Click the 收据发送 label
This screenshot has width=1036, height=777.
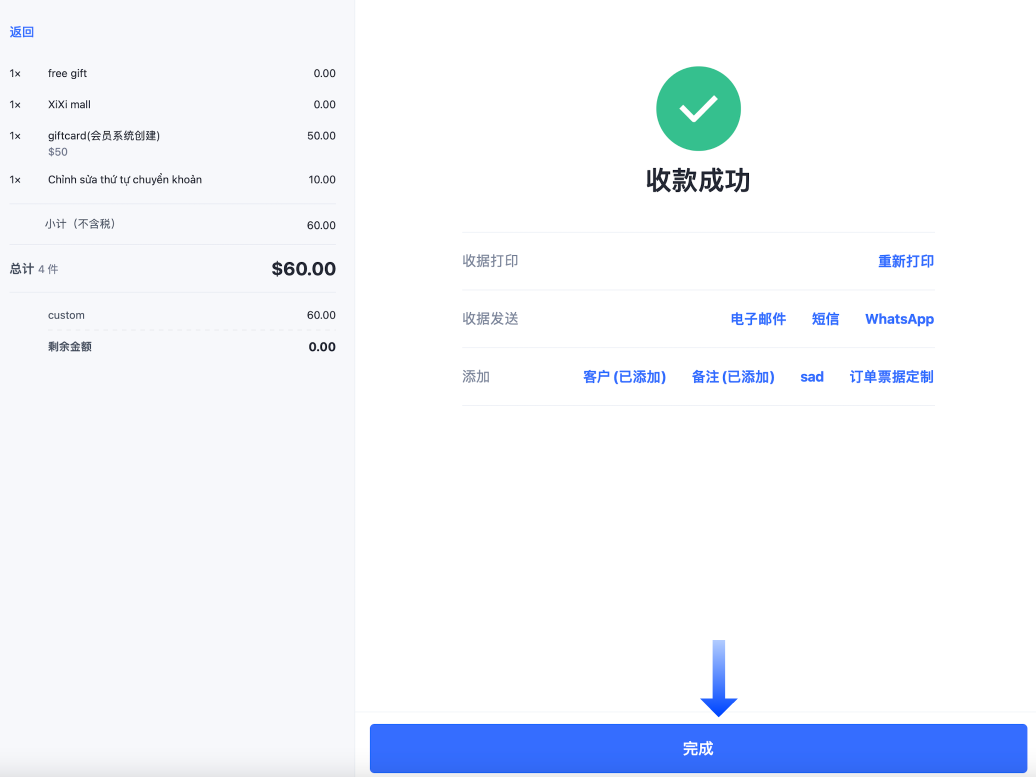[490, 319]
